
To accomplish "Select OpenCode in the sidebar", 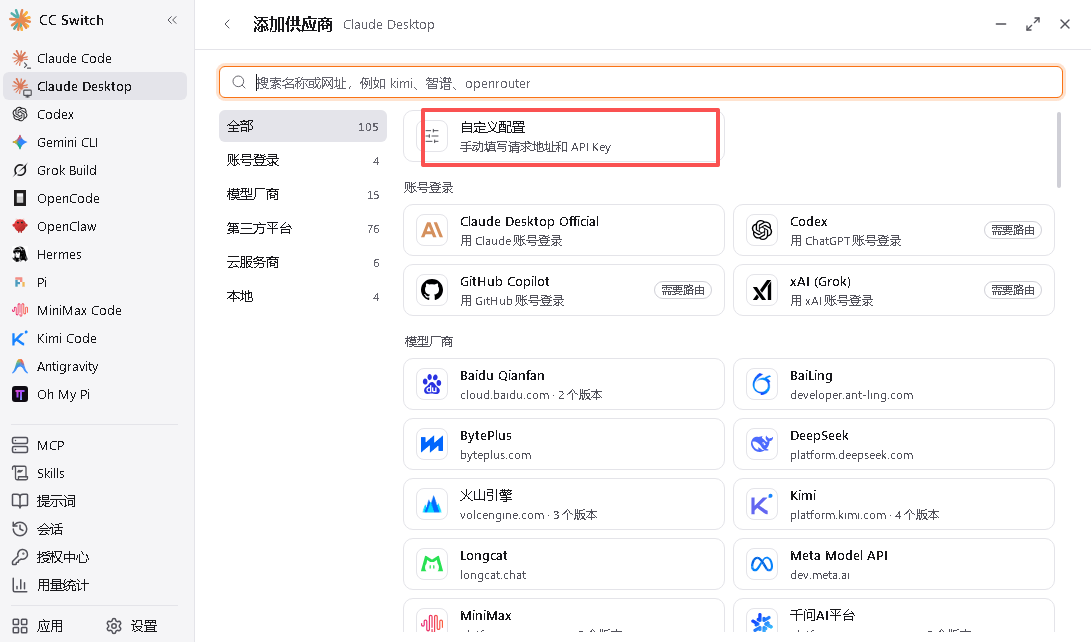I will (x=95, y=198).
